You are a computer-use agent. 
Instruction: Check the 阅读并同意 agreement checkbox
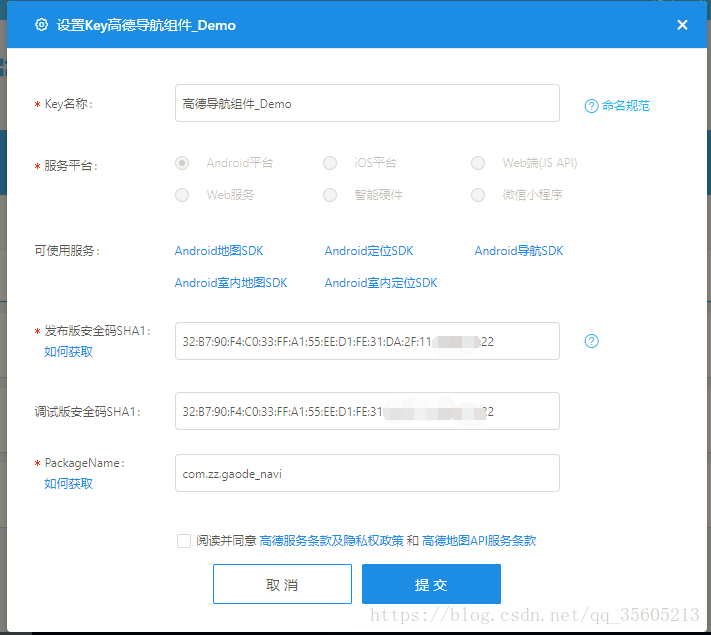184,541
